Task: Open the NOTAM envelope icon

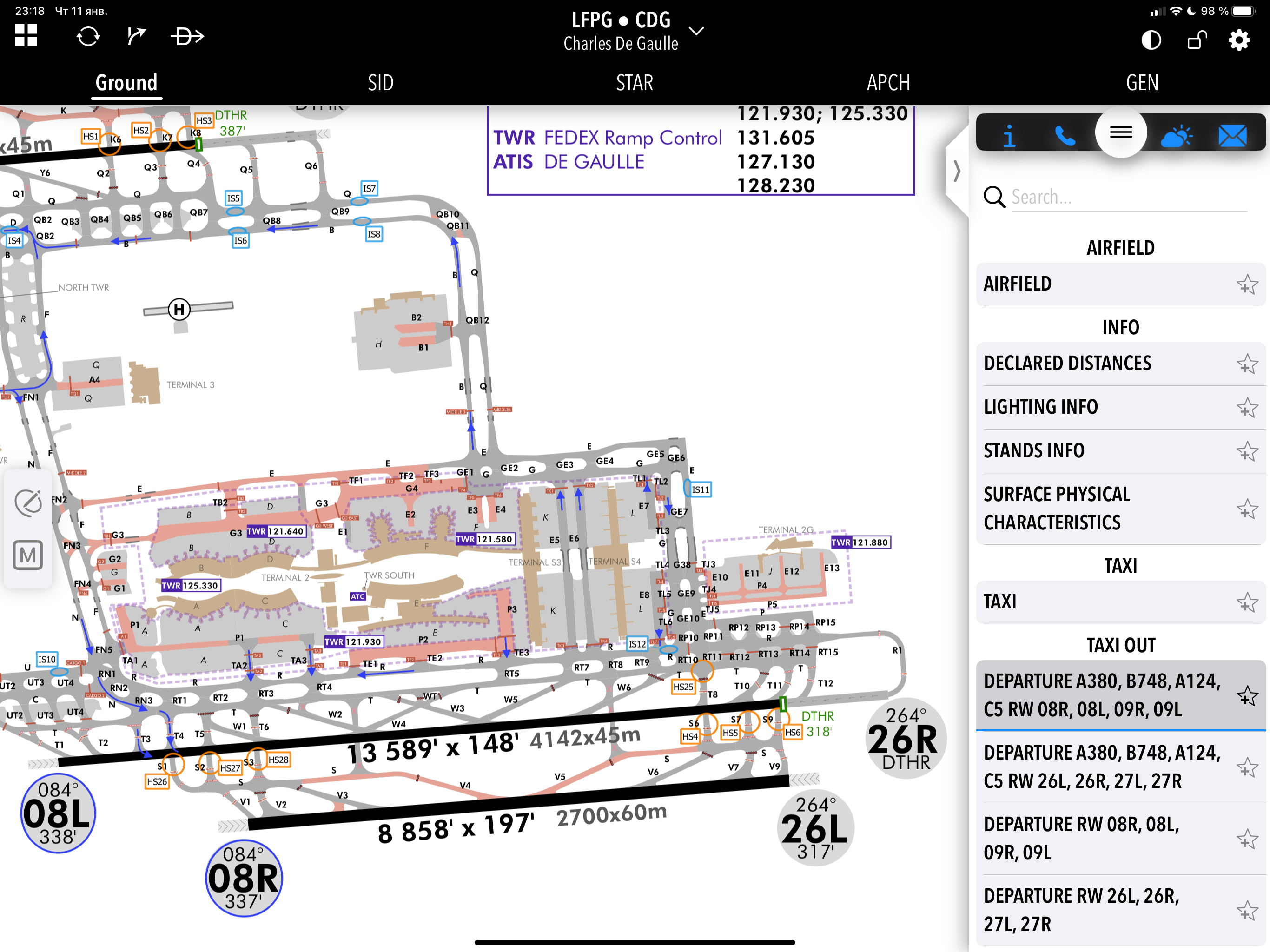Action: (1232, 136)
